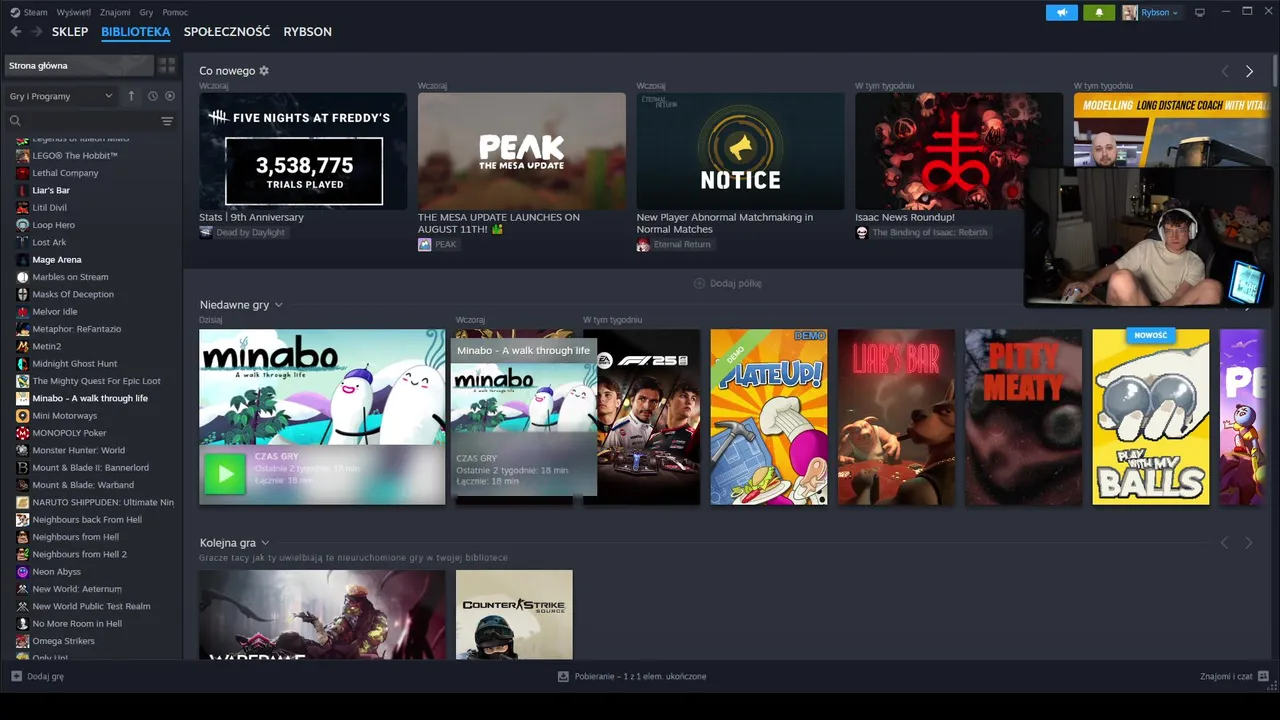Screen dimensions: 1280x720
Task: Select Neon Abyss in the games list
Action: pos(56,572)
